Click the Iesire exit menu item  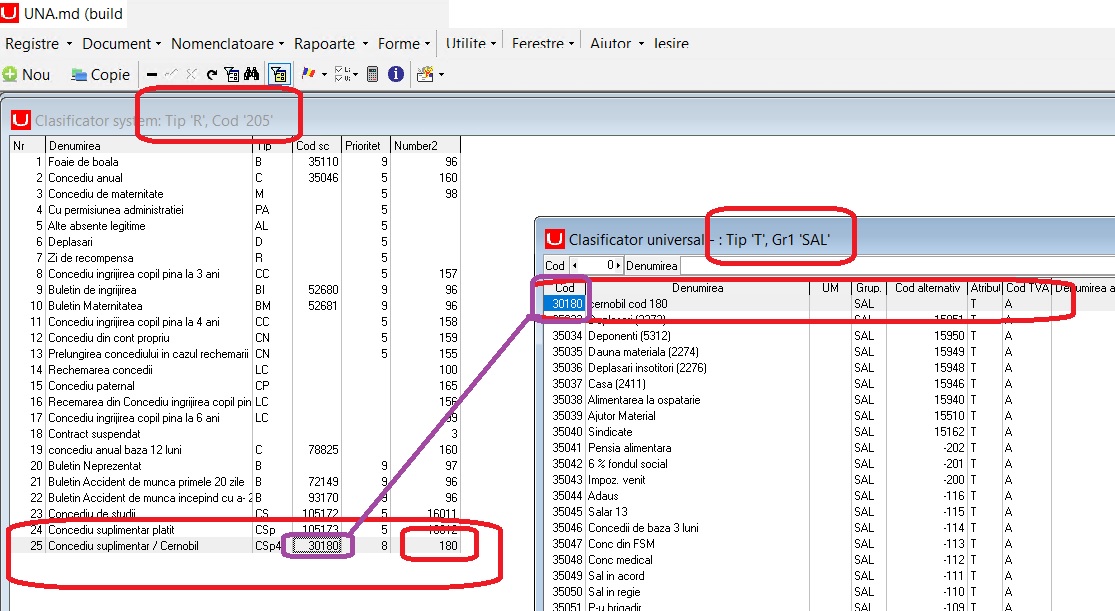[x=671, y=43]
